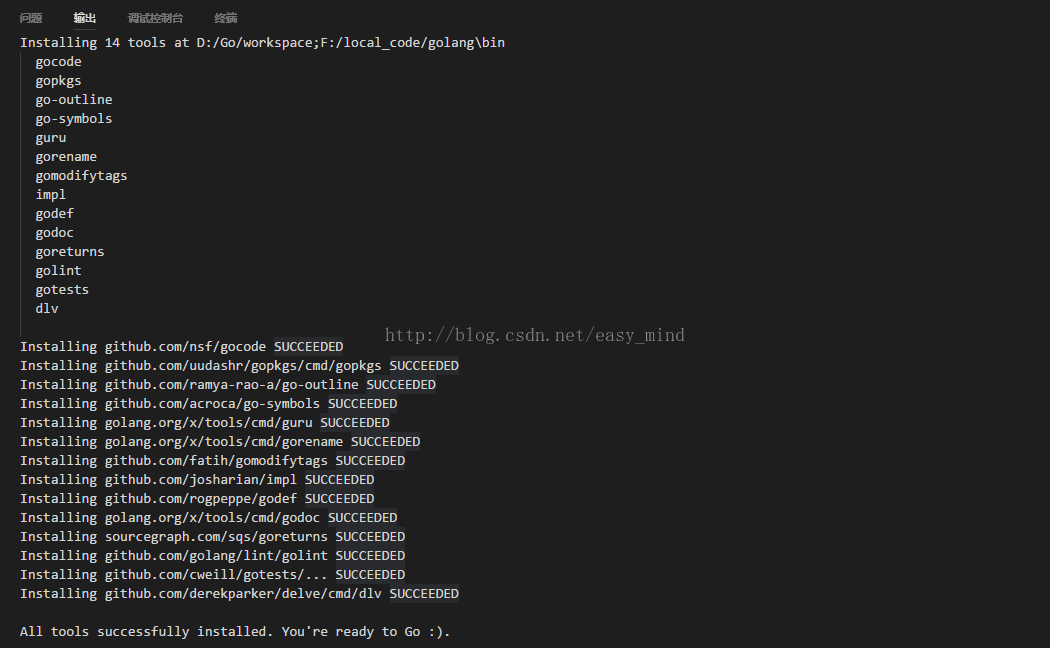Click the github.com/acroca/go-symbols URL

(212, 404)
